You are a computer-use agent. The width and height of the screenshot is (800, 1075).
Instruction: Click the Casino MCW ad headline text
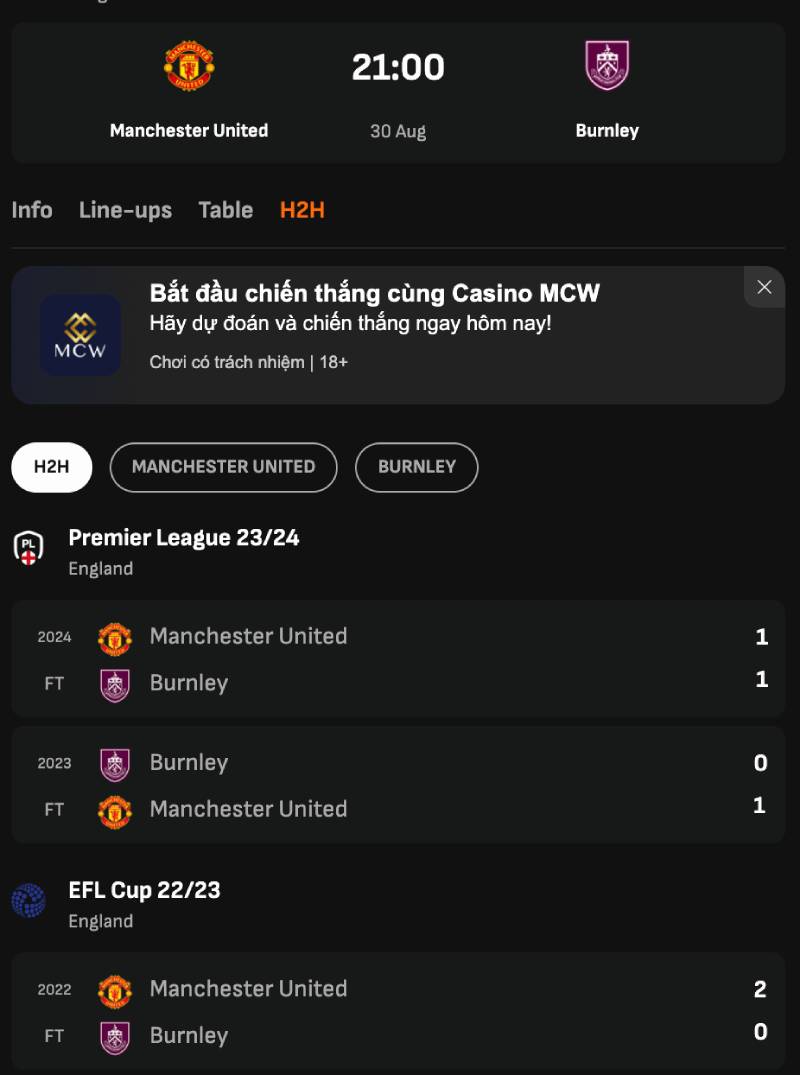point(375,293)
